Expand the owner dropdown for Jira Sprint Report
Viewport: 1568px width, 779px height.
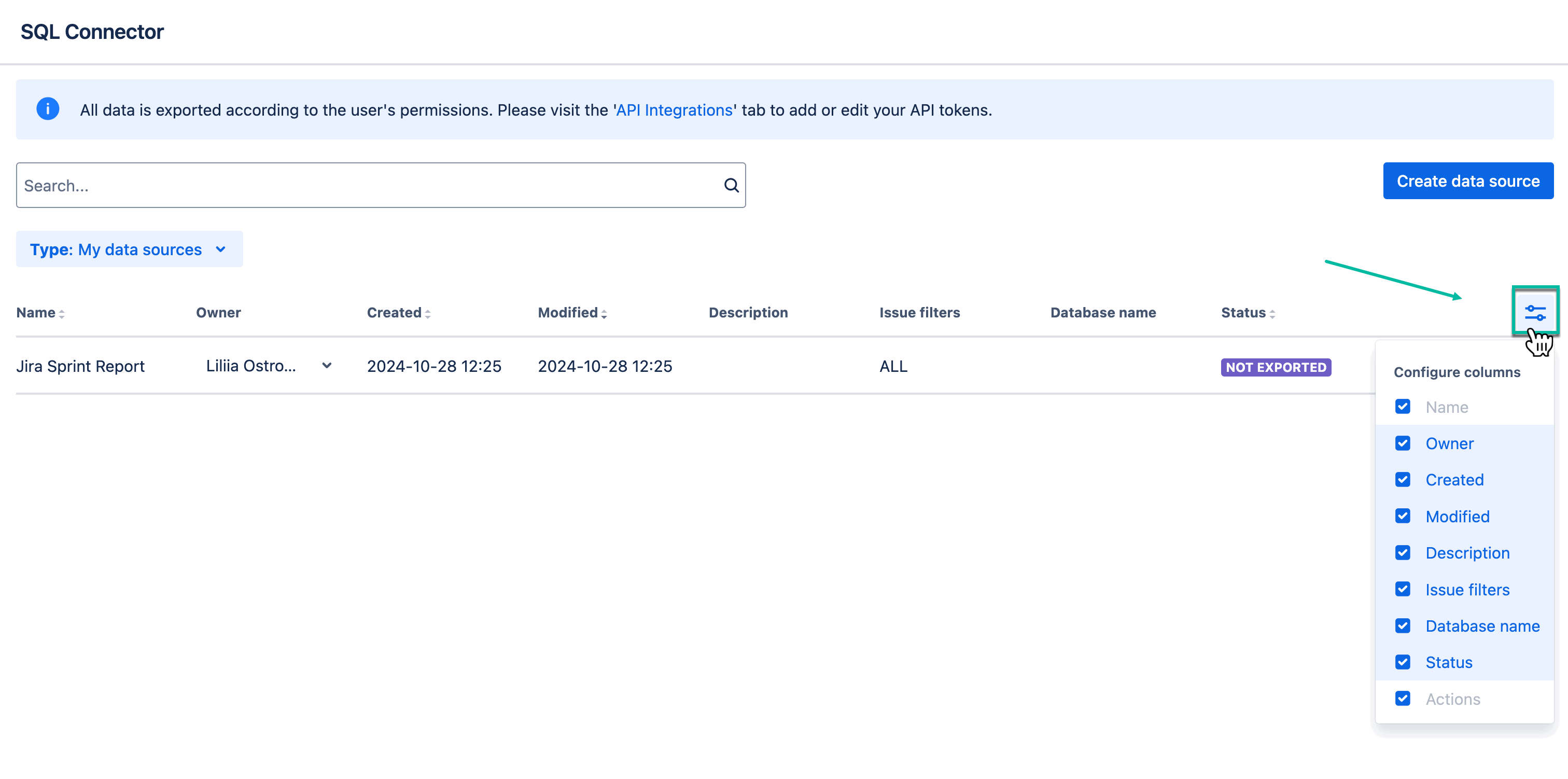327,366
